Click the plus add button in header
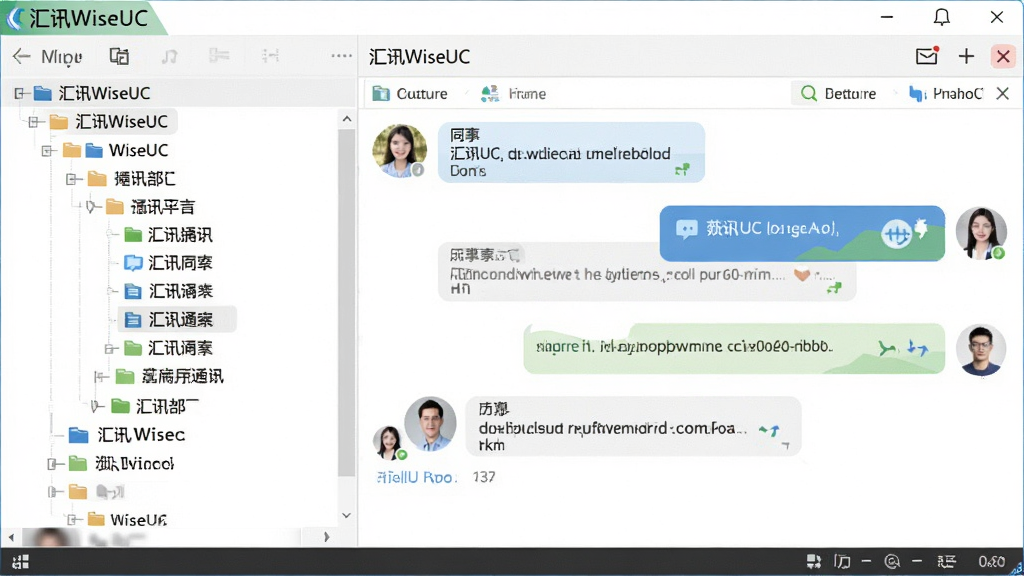The image size is (1024, 576). 966,56
